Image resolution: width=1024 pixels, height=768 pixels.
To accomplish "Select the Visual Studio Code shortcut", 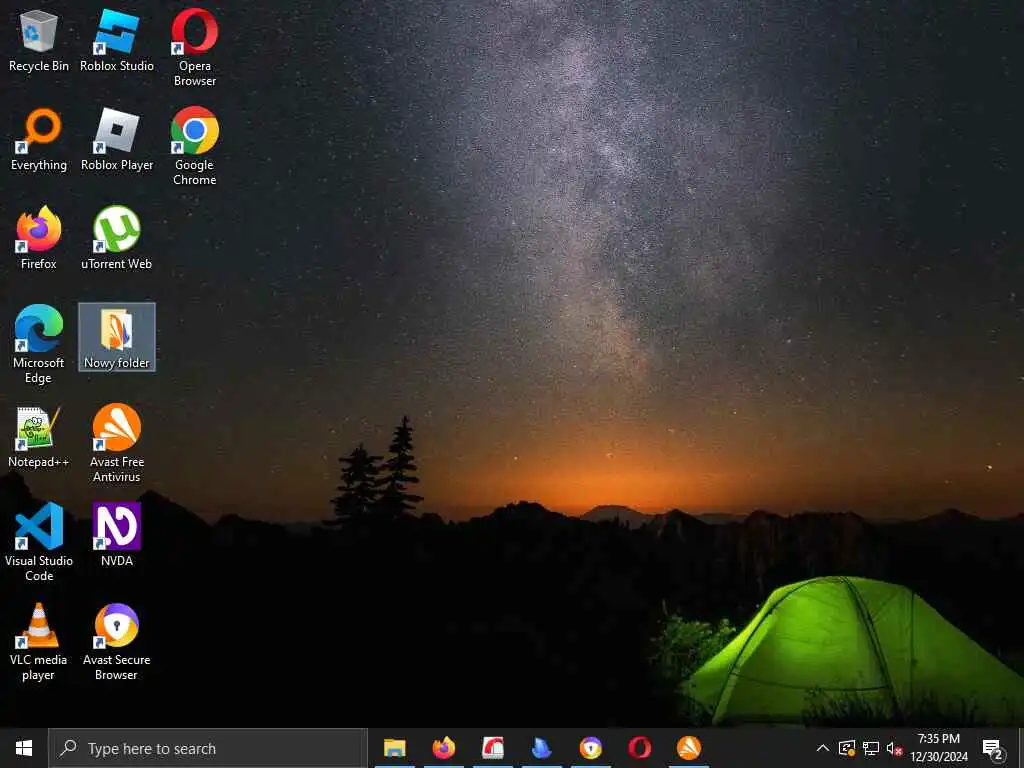I will (39, 542).
